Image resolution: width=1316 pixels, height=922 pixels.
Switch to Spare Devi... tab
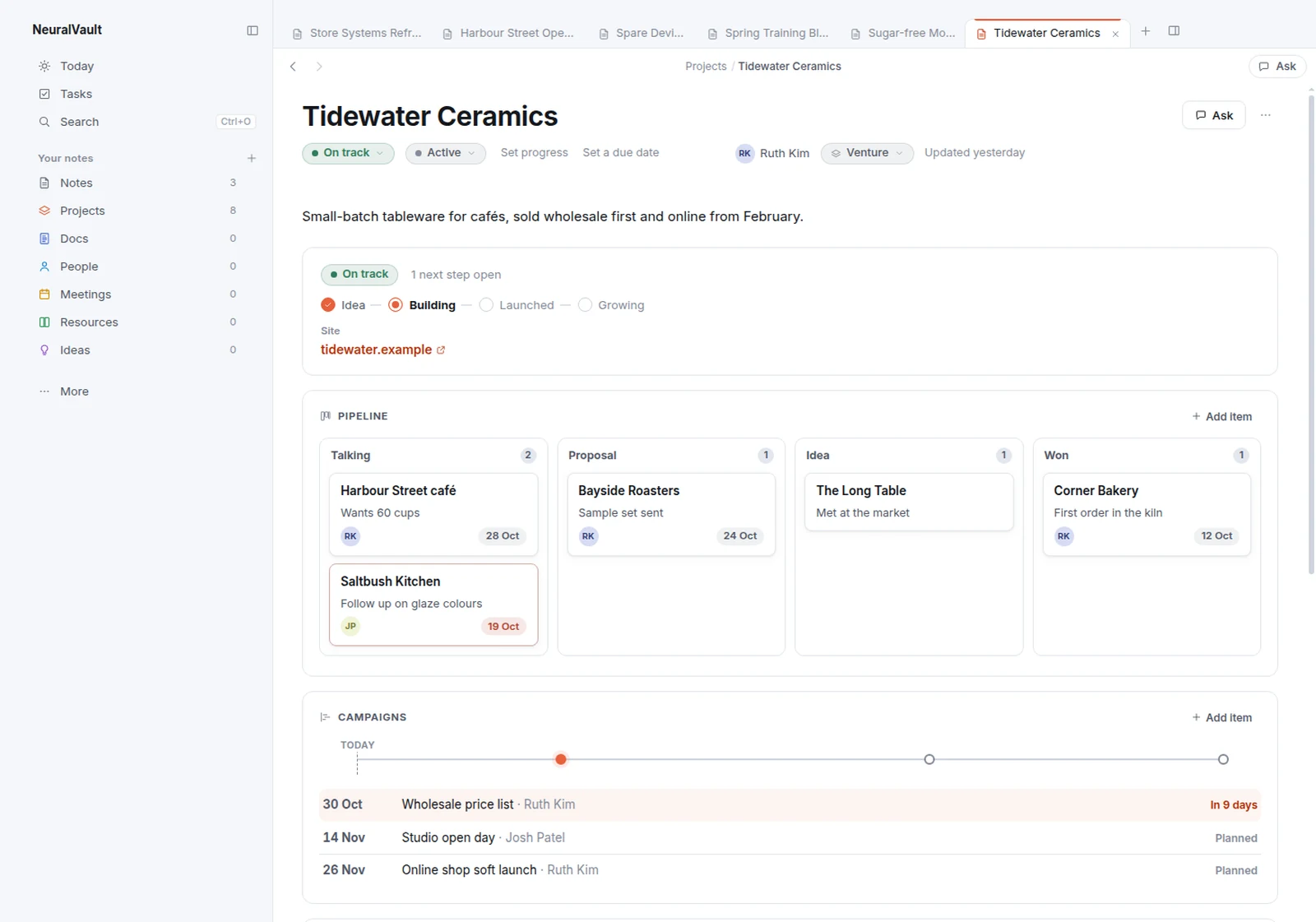pyautogui.click(x=642, y=34)
